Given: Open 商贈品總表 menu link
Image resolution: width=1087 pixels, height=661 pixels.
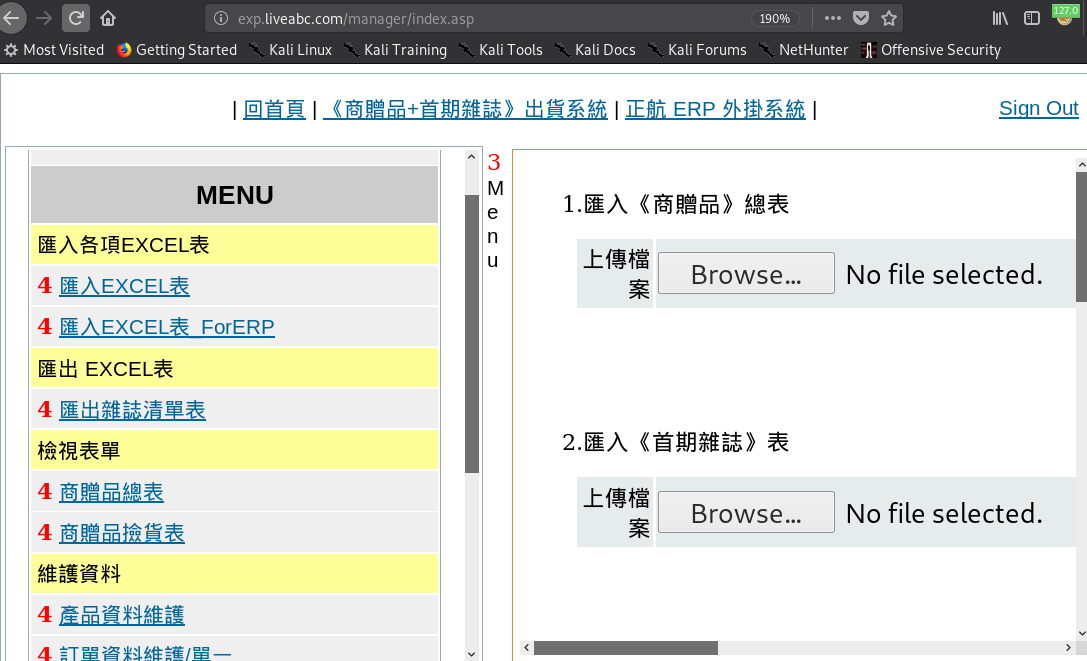Looking at the screenshot, I should click(x=111, y=492).
